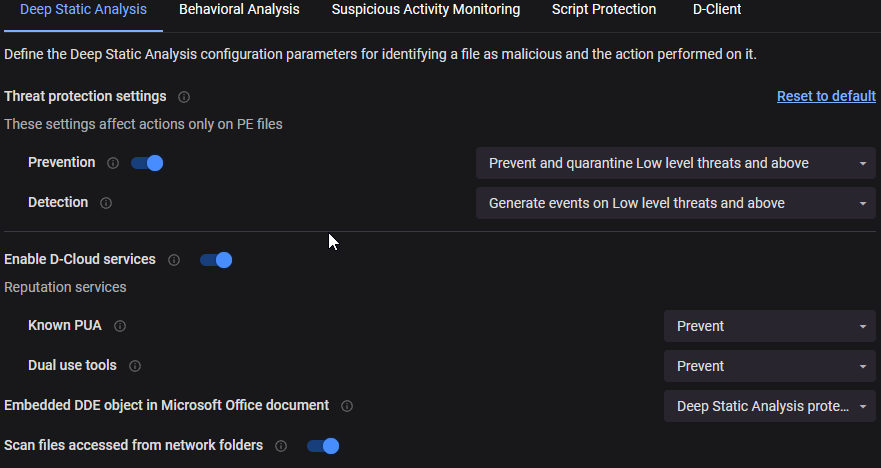
Task: Click info icon for Scan files from network folders
Action: 281,446
